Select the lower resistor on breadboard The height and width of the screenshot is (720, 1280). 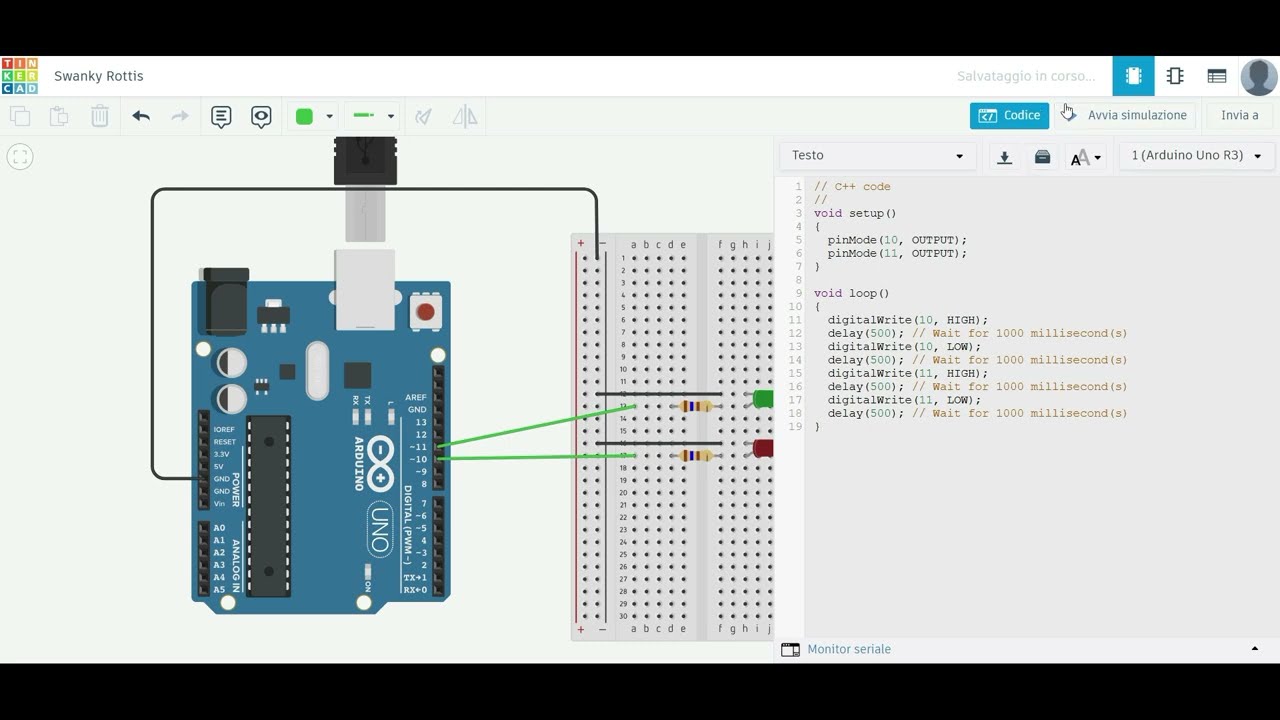tap(696, 455)
